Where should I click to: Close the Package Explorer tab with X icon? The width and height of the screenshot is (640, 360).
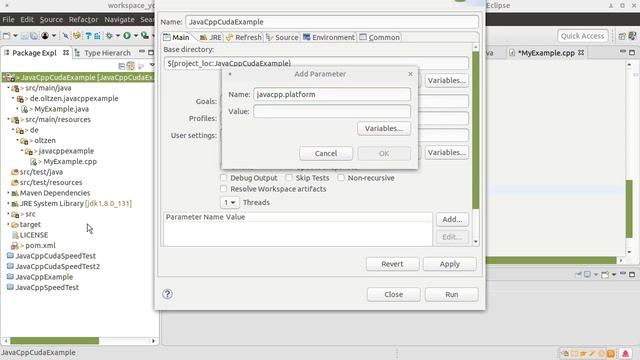tap(66, 53)
